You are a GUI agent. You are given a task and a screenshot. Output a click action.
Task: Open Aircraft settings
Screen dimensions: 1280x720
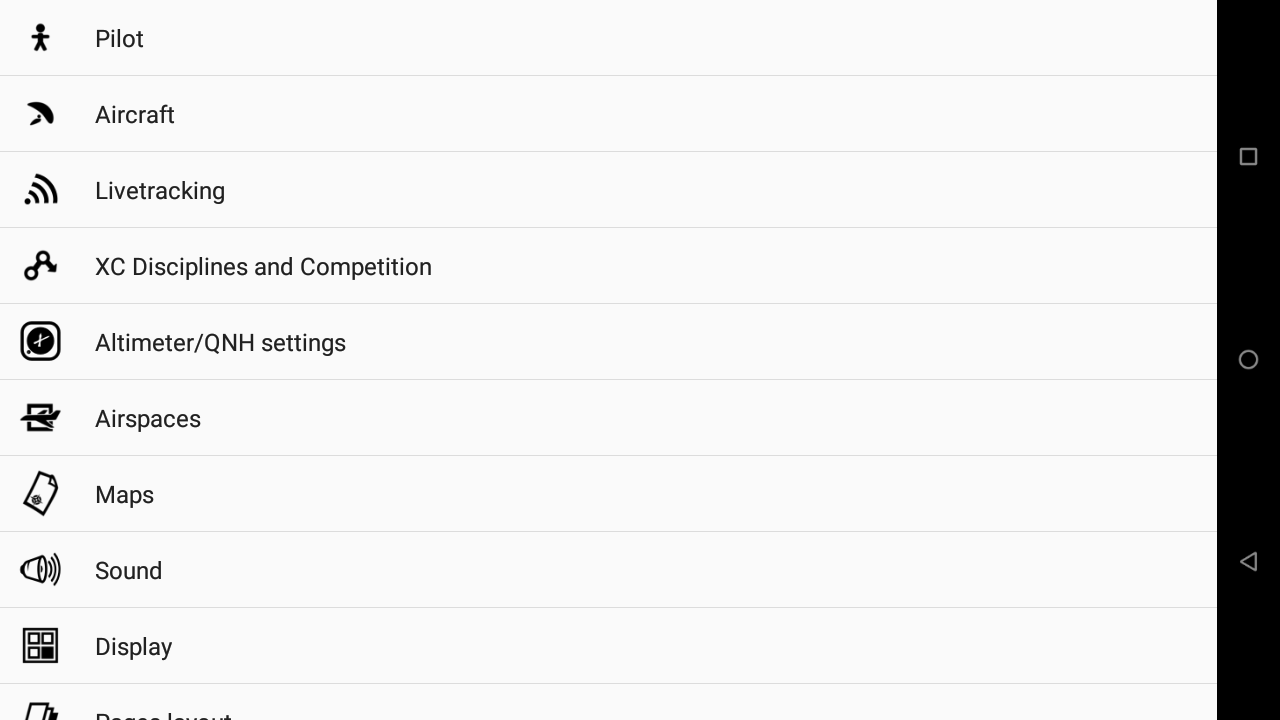point(135,115)
